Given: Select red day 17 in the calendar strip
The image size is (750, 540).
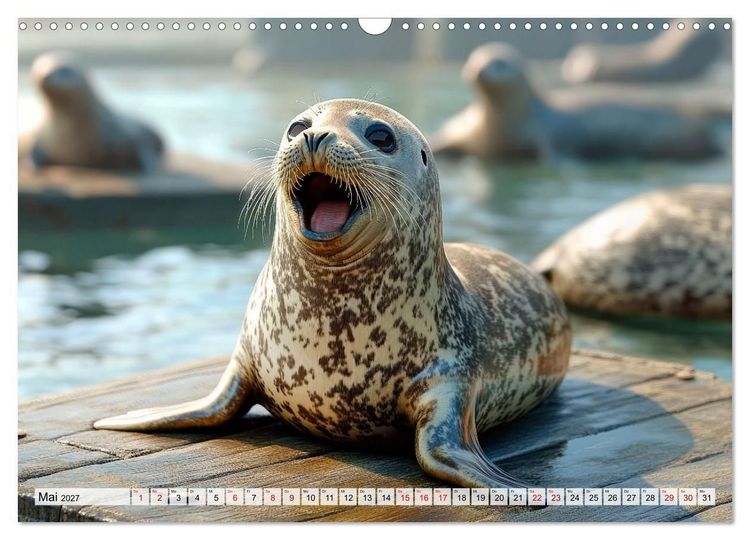Looking at the screenshot, I should [443, 497].
